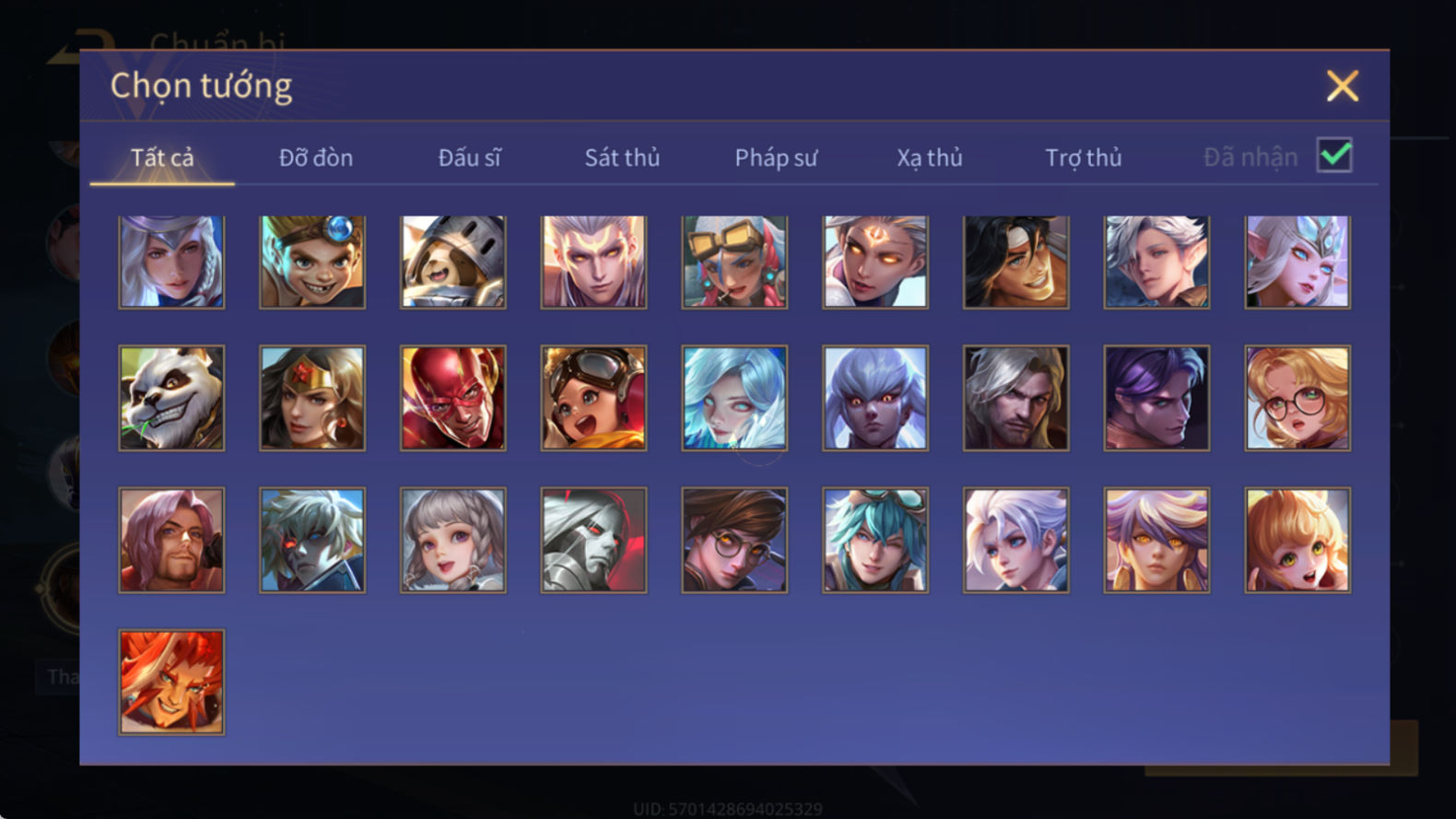Select the sloth knight helmet hero
Image resolution: width=1456 pixels, height=819 pixels.
click(x=452, y=262)
